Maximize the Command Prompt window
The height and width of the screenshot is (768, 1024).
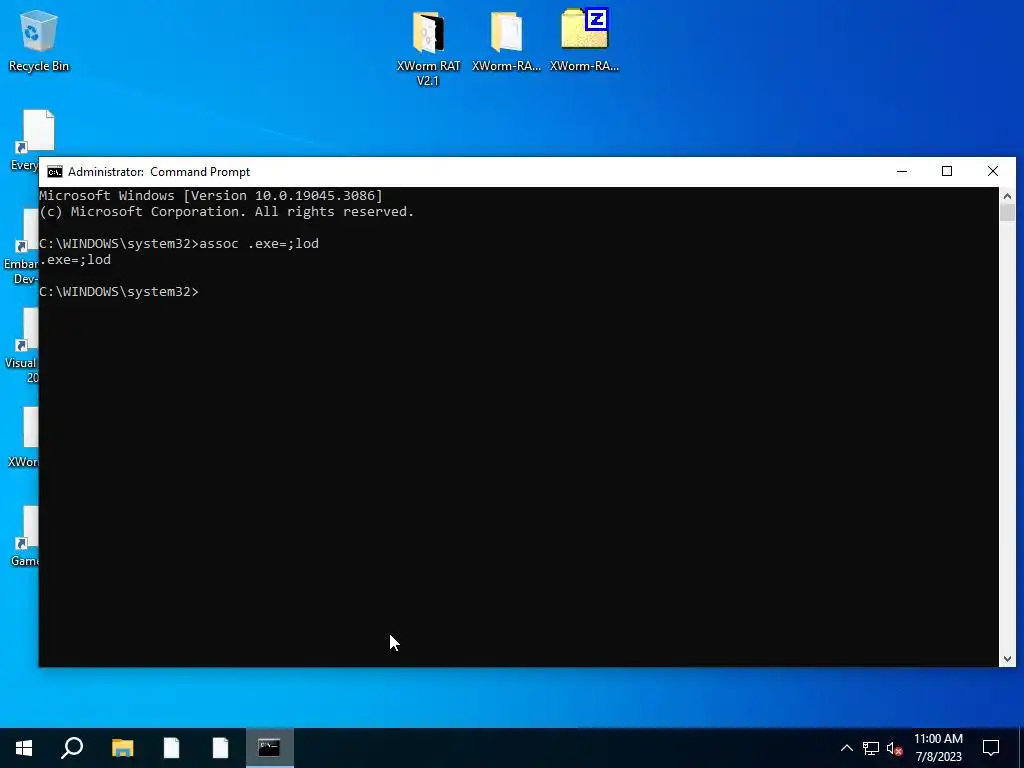947,172
